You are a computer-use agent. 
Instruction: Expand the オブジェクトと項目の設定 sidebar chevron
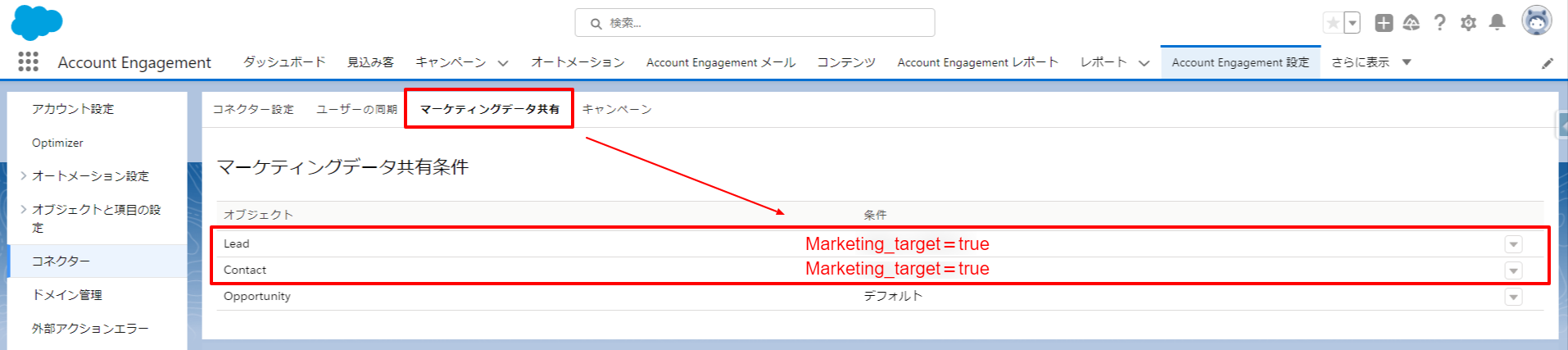click(24, 209)
